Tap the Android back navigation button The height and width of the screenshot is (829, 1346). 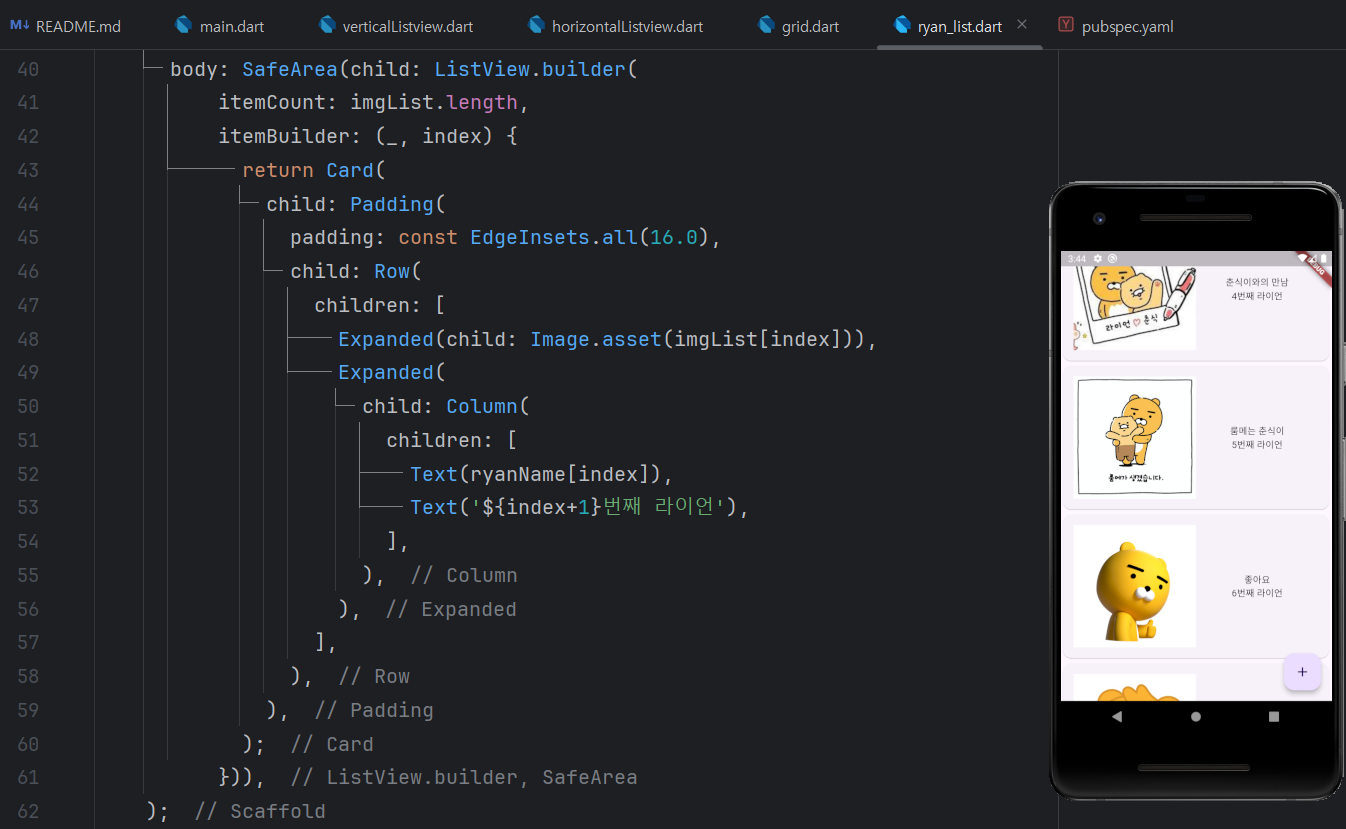point(1117,716)
